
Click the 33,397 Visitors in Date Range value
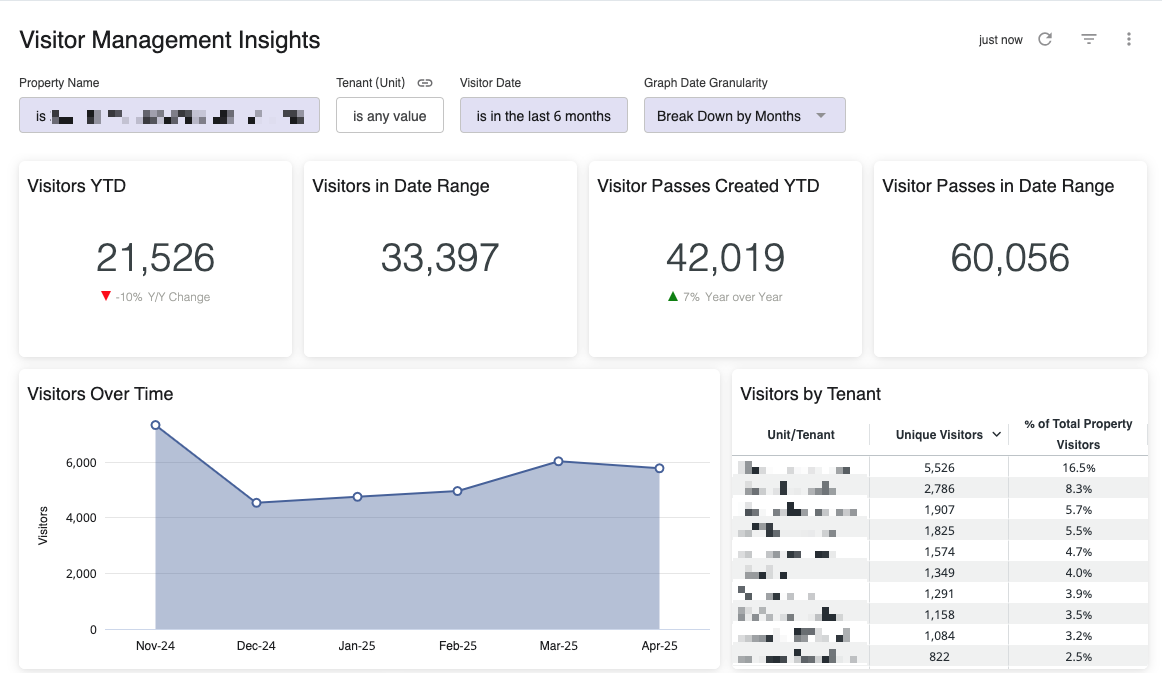click(x=440, y=258)
